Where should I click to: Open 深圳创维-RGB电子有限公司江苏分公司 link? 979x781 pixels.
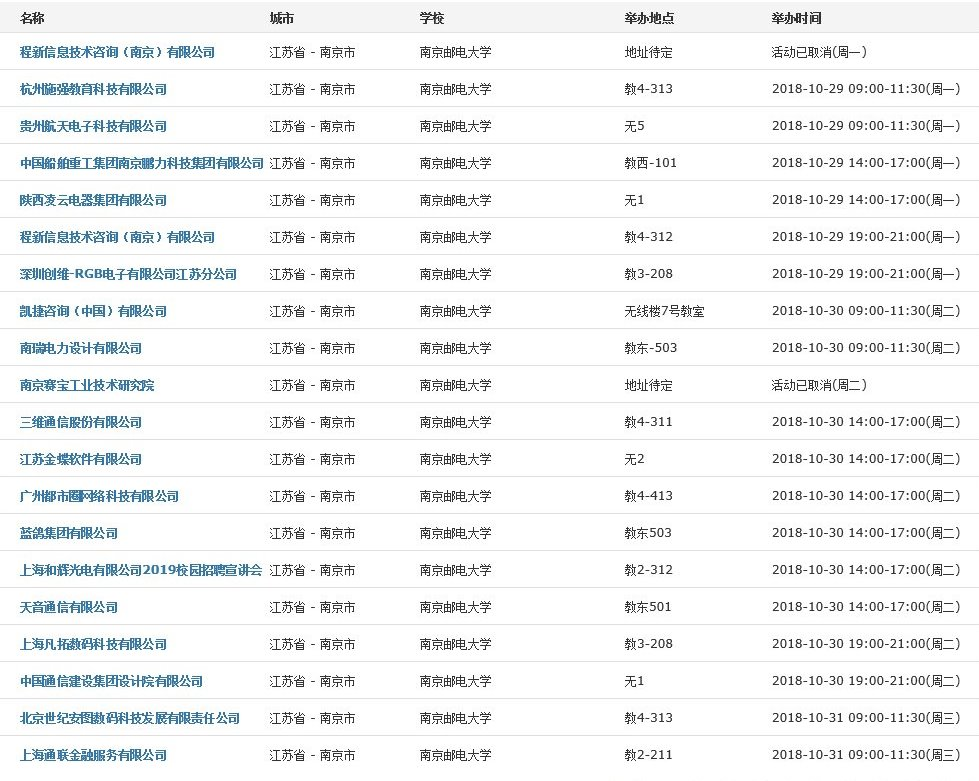128,274
